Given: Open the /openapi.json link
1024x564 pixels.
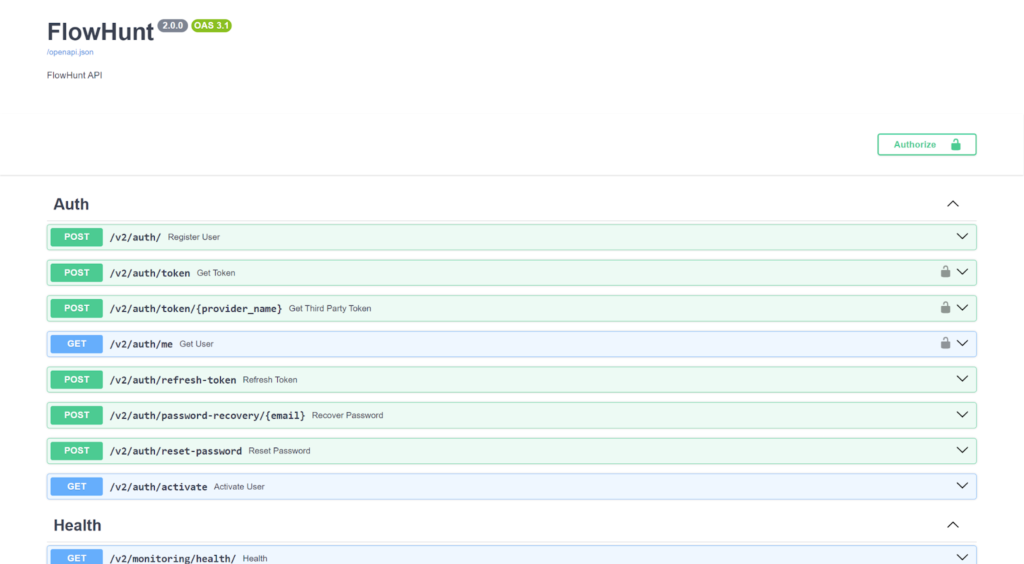Looking at the screenshot, I should click(70, 52).
